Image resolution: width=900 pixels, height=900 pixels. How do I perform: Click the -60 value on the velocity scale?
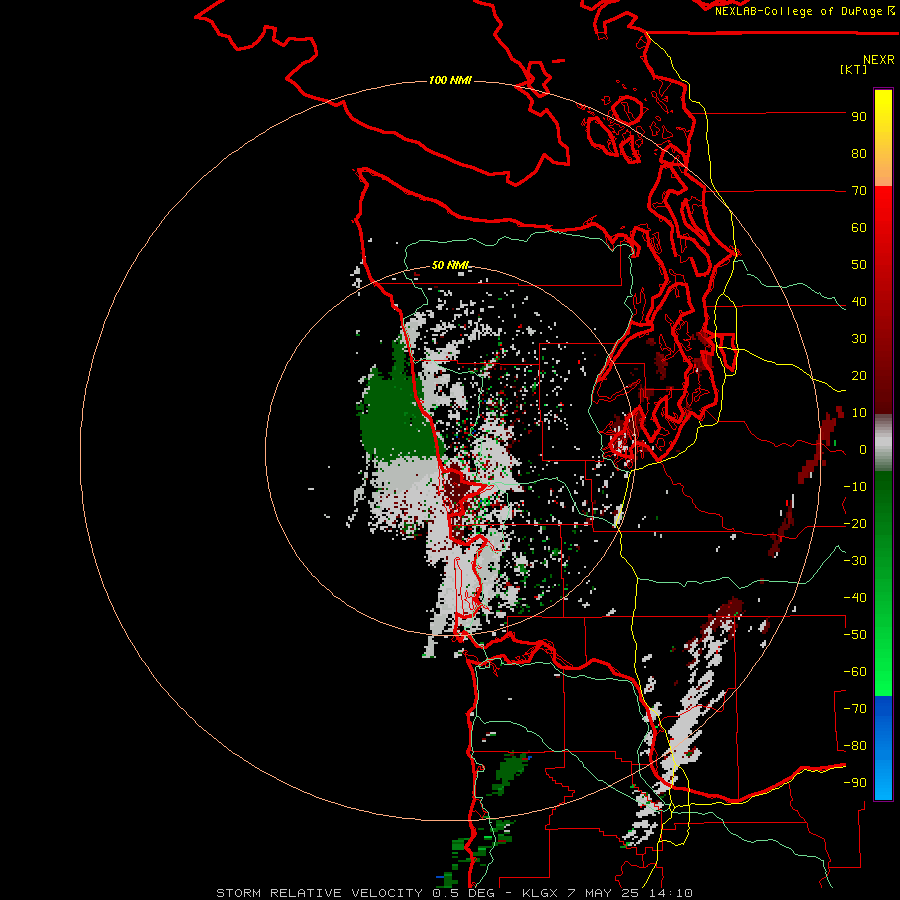[x=855, y=672]
